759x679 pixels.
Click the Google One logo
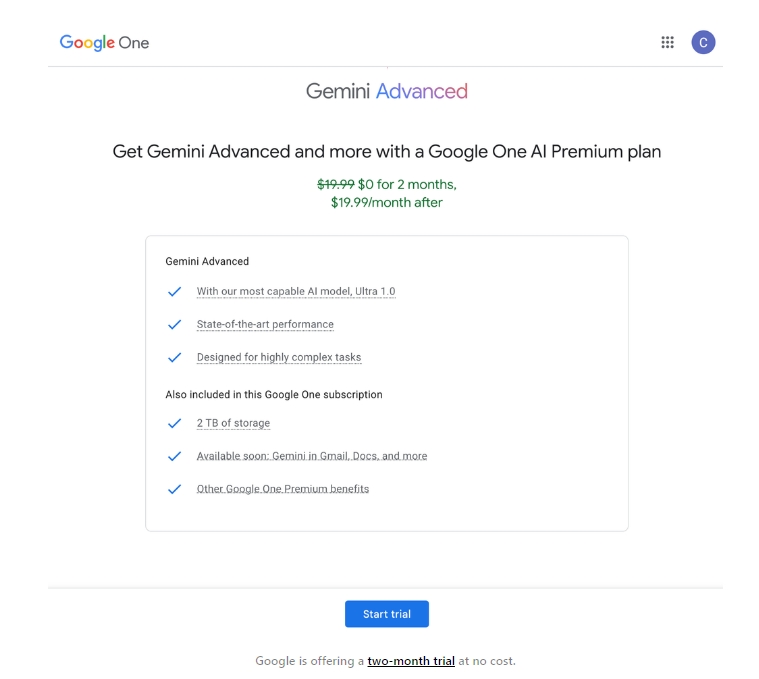click(x=104, y=43)
